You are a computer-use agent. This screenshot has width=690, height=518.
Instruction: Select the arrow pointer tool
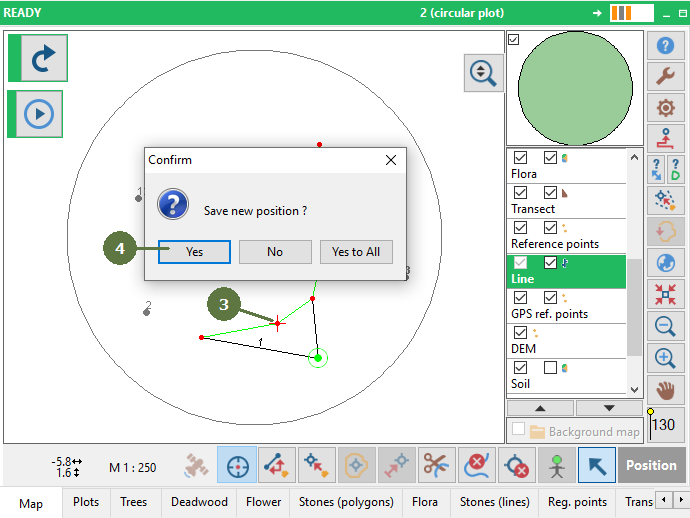[x=597, y=465]
